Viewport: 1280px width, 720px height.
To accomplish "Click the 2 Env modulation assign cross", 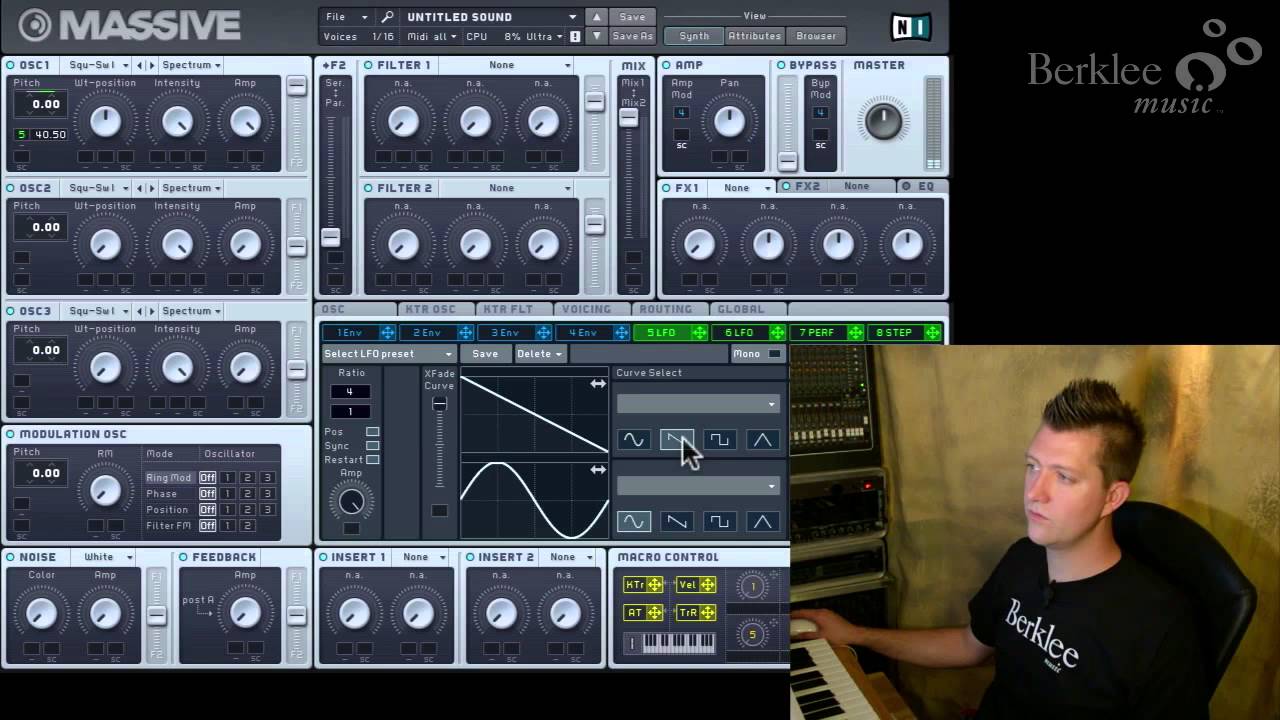I will (465, 333).
